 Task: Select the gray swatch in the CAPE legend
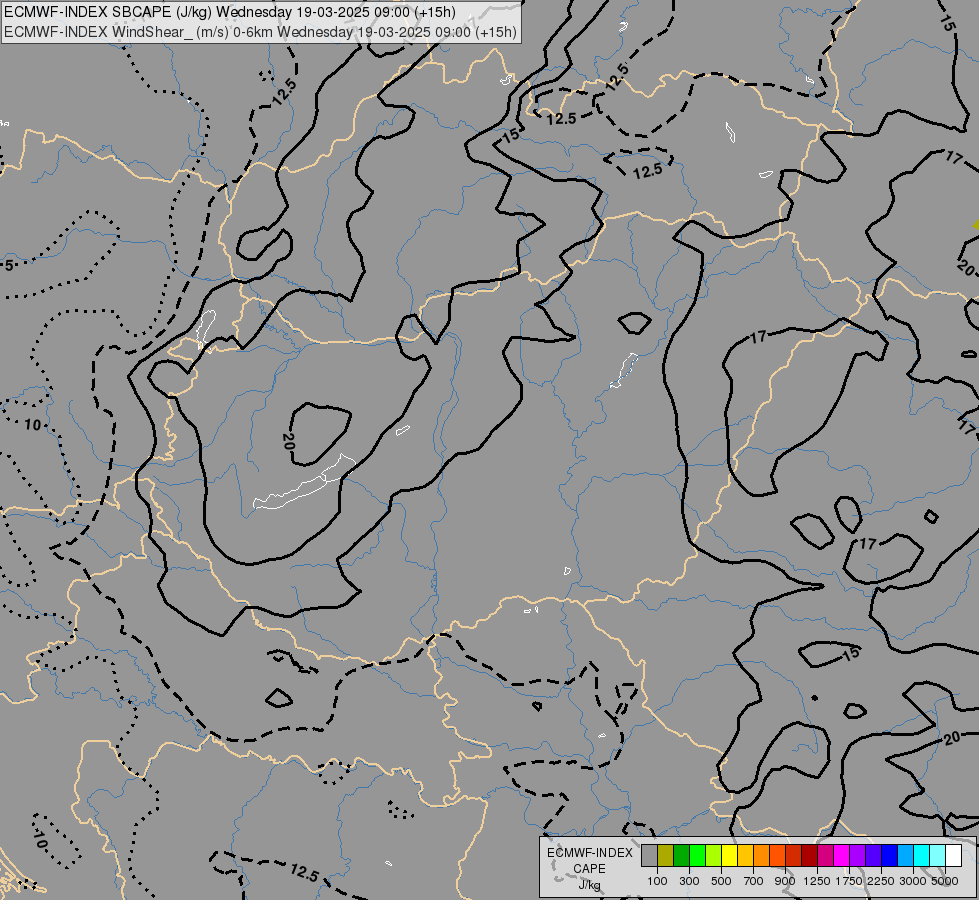click(x=649, y=855)
